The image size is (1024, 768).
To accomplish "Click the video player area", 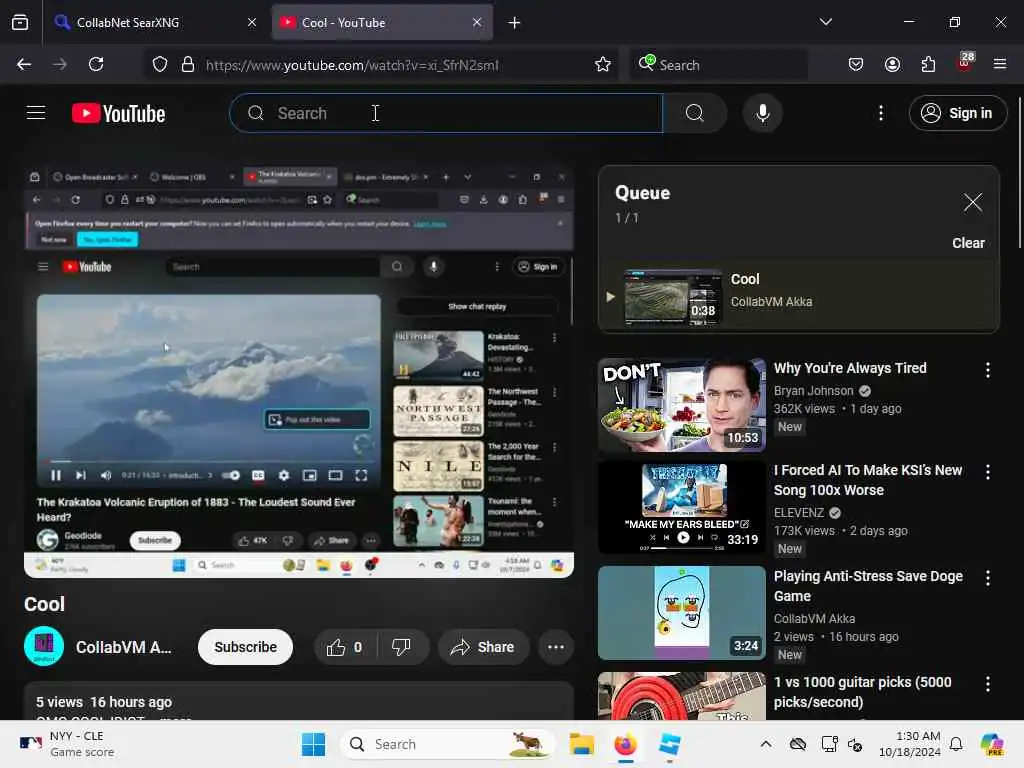I will point(299,372).
